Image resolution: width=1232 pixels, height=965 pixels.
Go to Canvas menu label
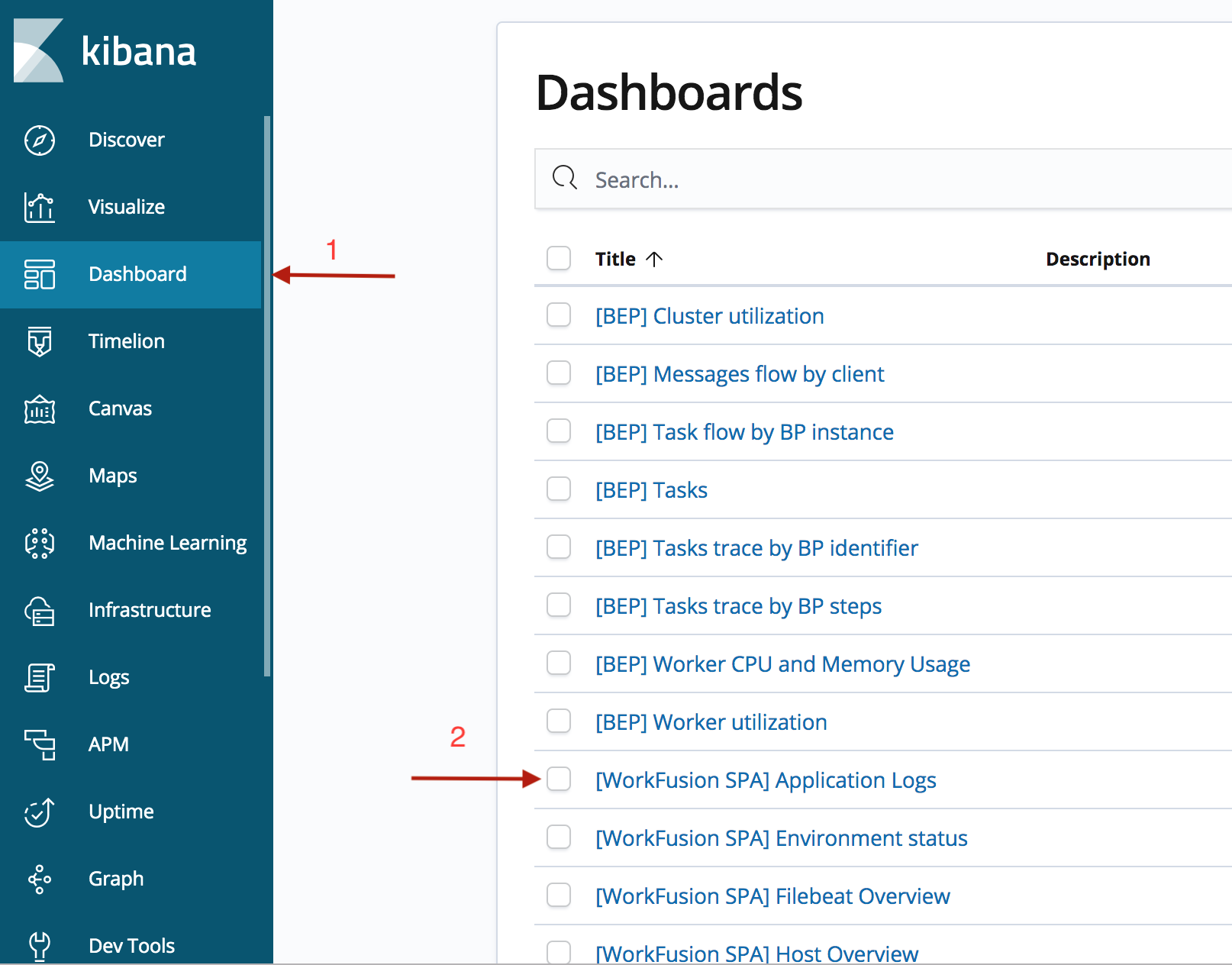[121, 408]
